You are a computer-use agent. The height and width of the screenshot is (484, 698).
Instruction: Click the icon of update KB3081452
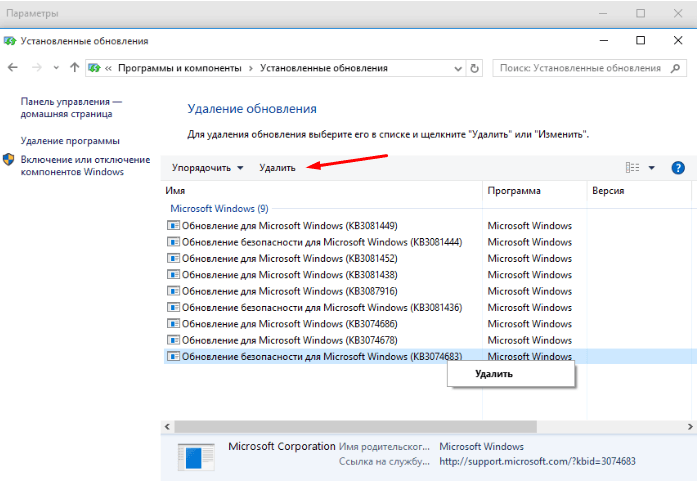pos(173,258)
